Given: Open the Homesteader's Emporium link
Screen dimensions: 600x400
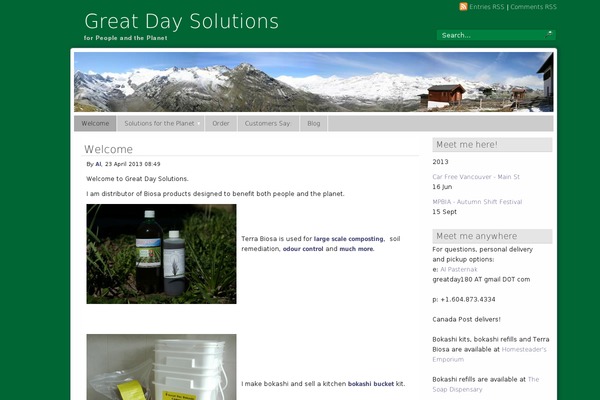Looking at the screenshot, I should (489, 354).
